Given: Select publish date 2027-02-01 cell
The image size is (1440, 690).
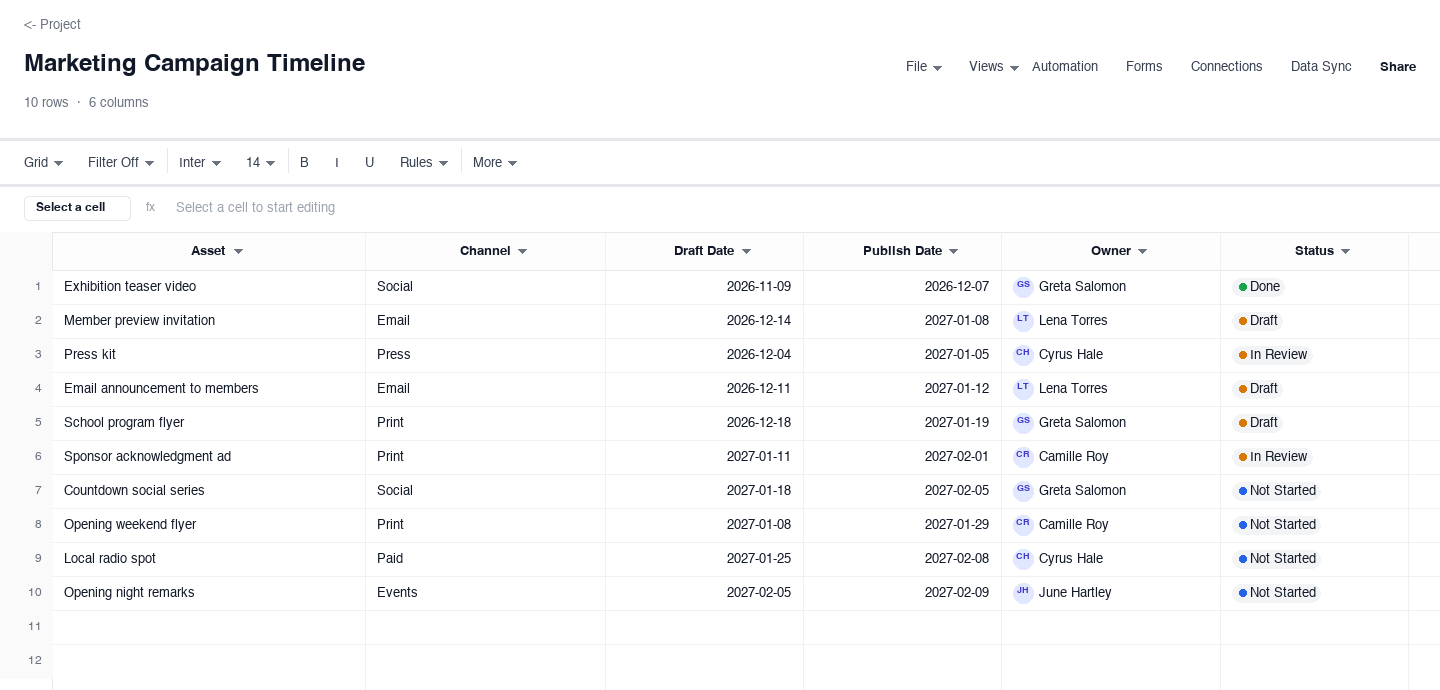Looking at the screenshot, I should click(x=903, y=457).
